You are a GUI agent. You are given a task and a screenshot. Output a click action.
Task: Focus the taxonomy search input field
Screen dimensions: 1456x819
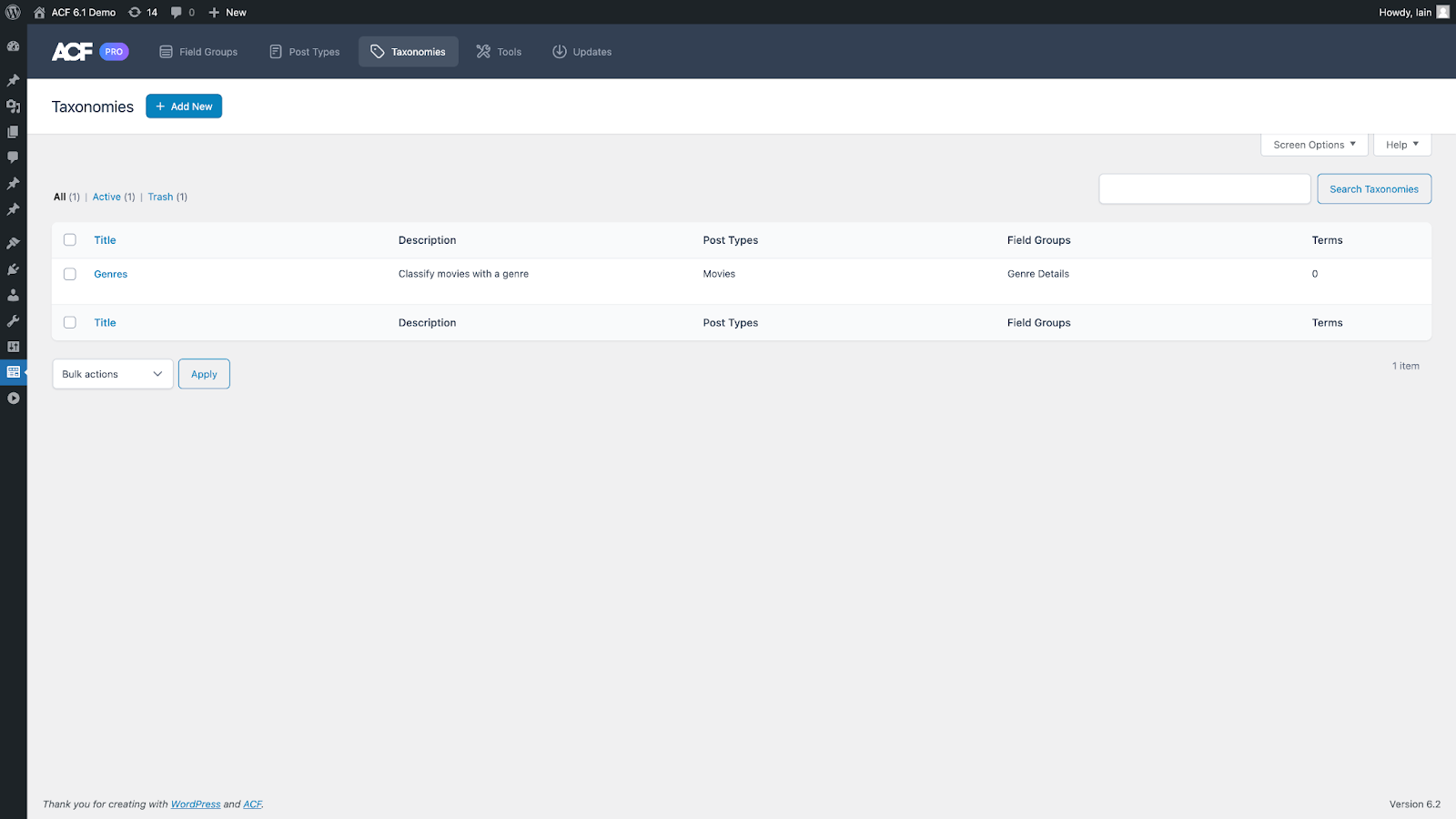click(1205, 189)
